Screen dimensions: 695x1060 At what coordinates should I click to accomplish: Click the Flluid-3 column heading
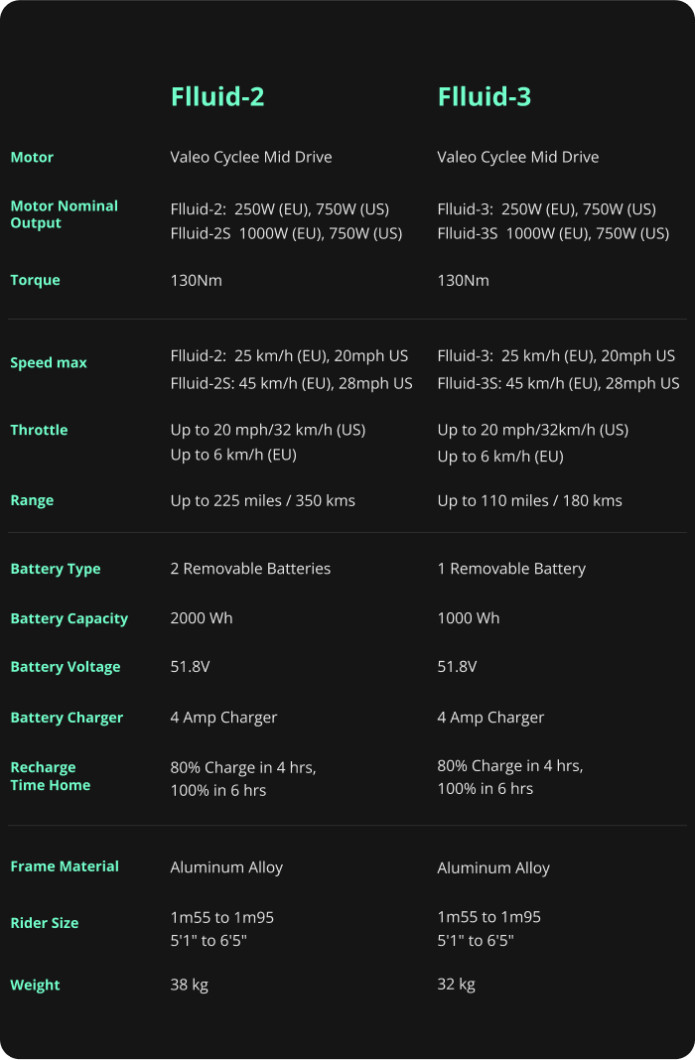click(x=484, y=97)
